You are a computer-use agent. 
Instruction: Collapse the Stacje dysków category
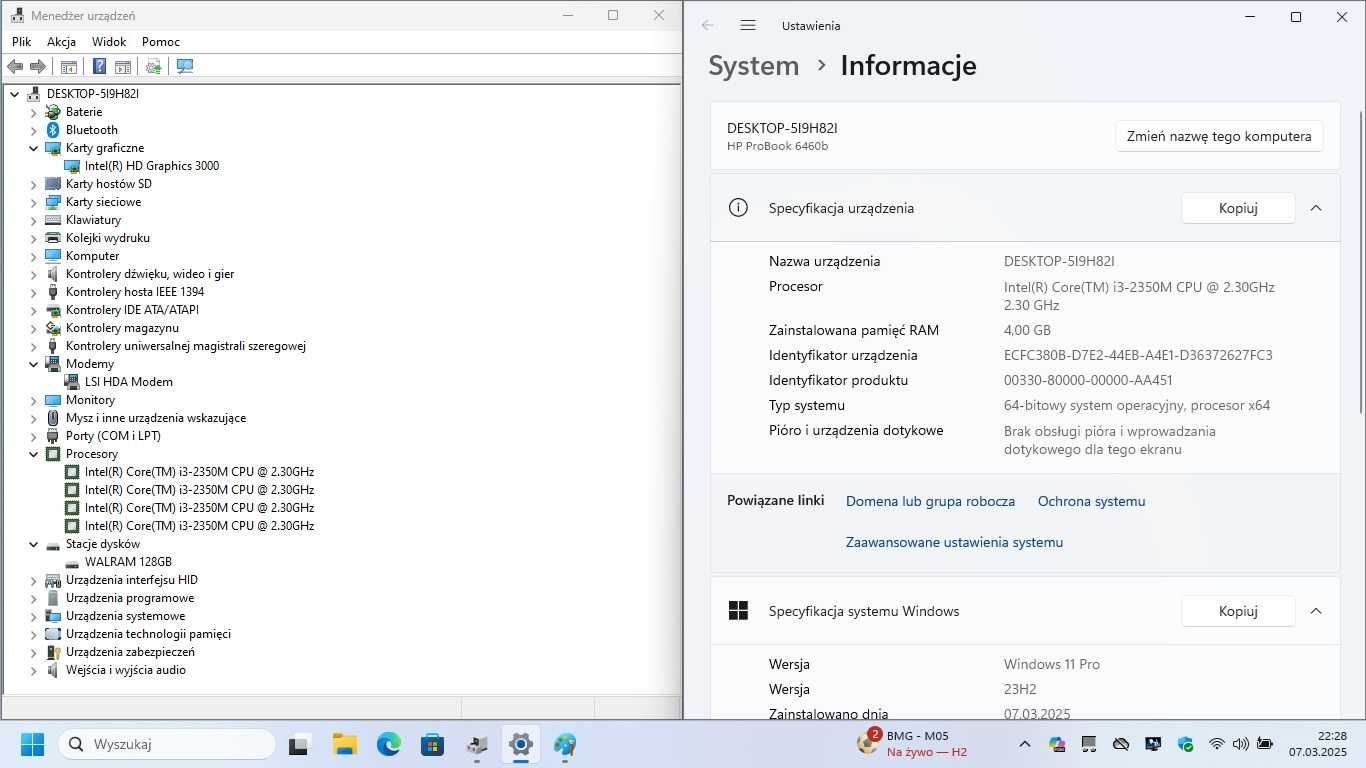[x=33, y=544]
